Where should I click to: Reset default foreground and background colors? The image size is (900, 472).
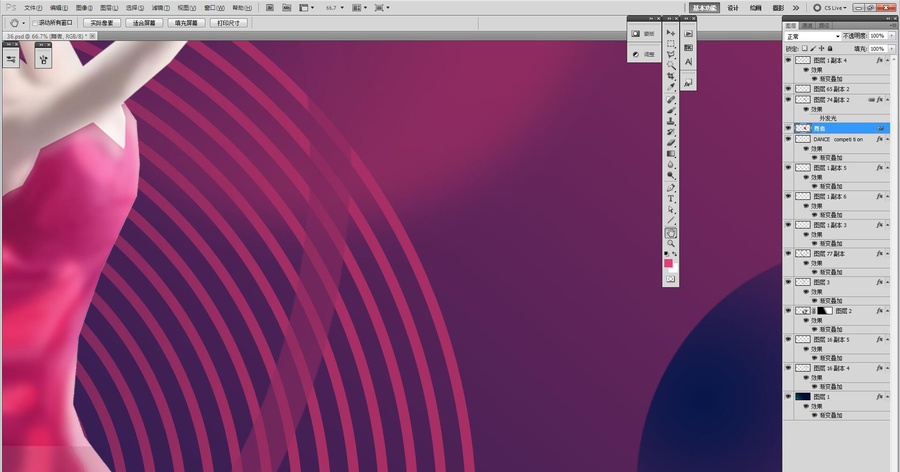[x=666, y=253]
